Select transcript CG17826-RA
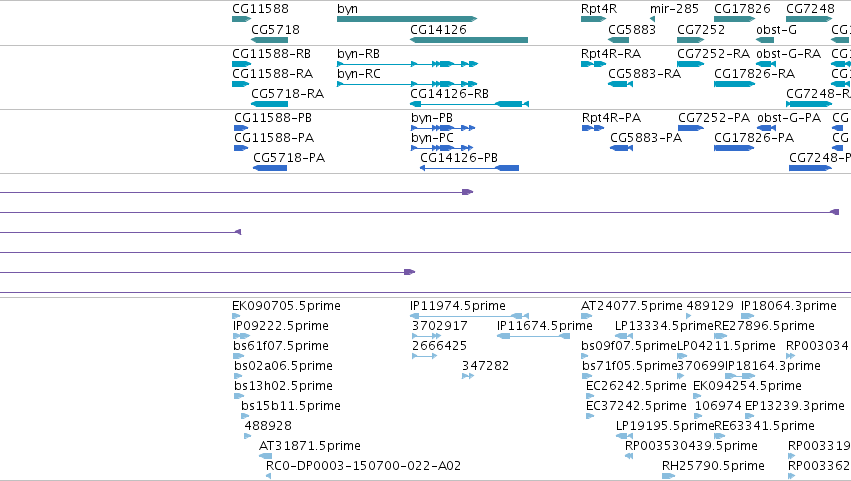The height and width of the screenshot is (481, 851). (x=754, y=74)
